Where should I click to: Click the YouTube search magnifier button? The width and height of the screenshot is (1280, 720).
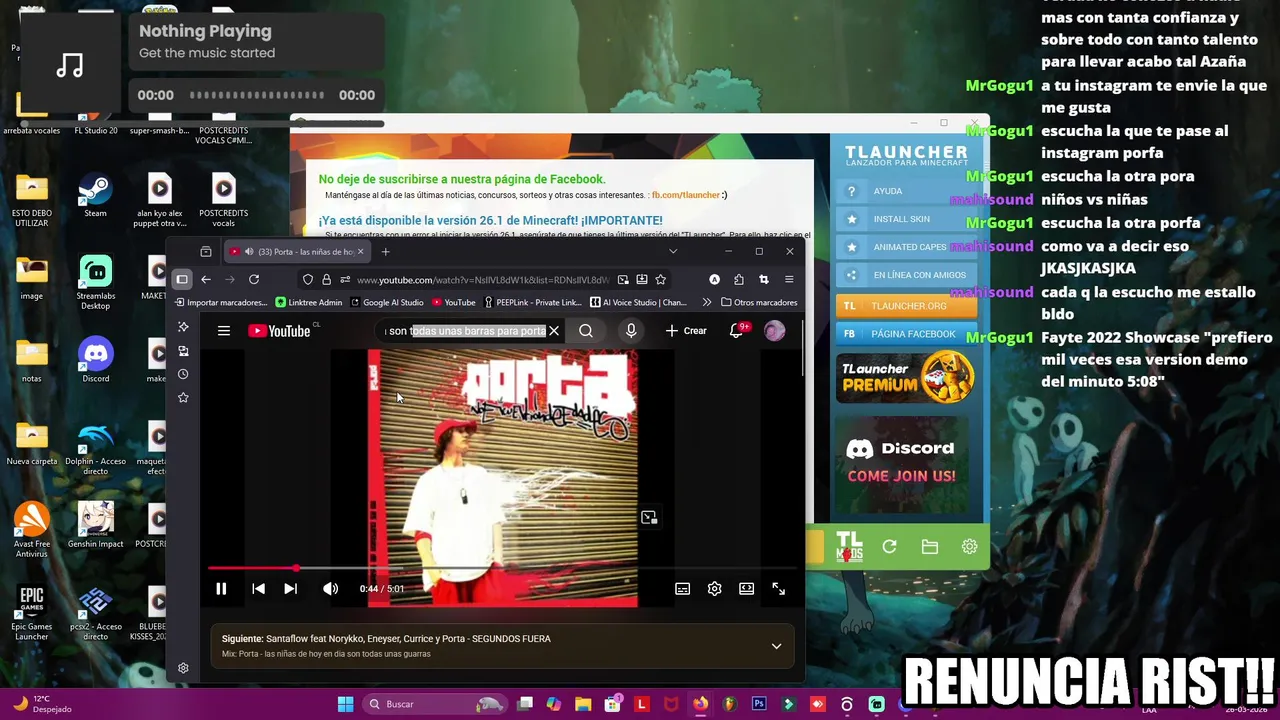(586, 331)
